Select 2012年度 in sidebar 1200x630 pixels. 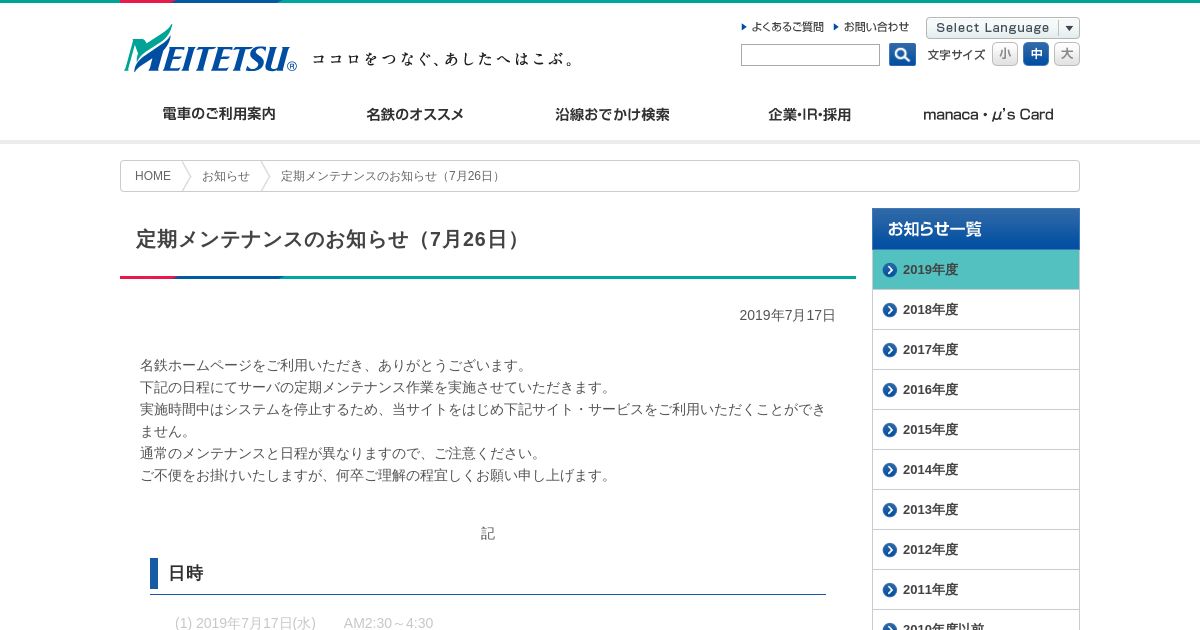tap(976, 550)
